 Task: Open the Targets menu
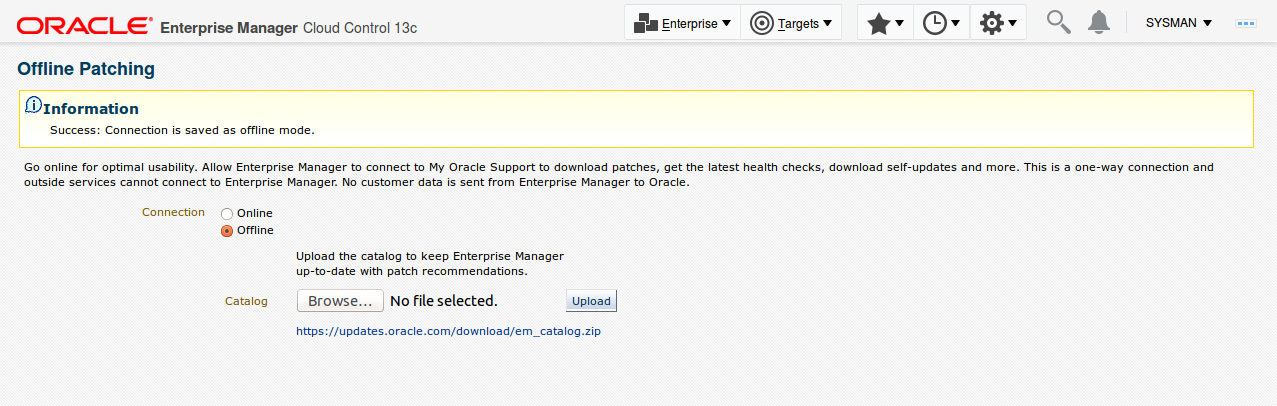(790, 23)
